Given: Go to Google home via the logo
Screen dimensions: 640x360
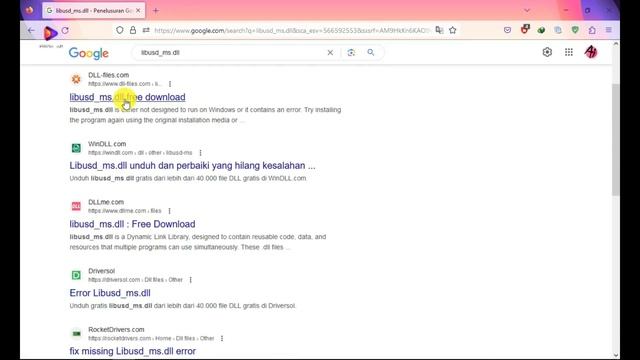Looking at the screenshot, I should click(x=89, y=53).
